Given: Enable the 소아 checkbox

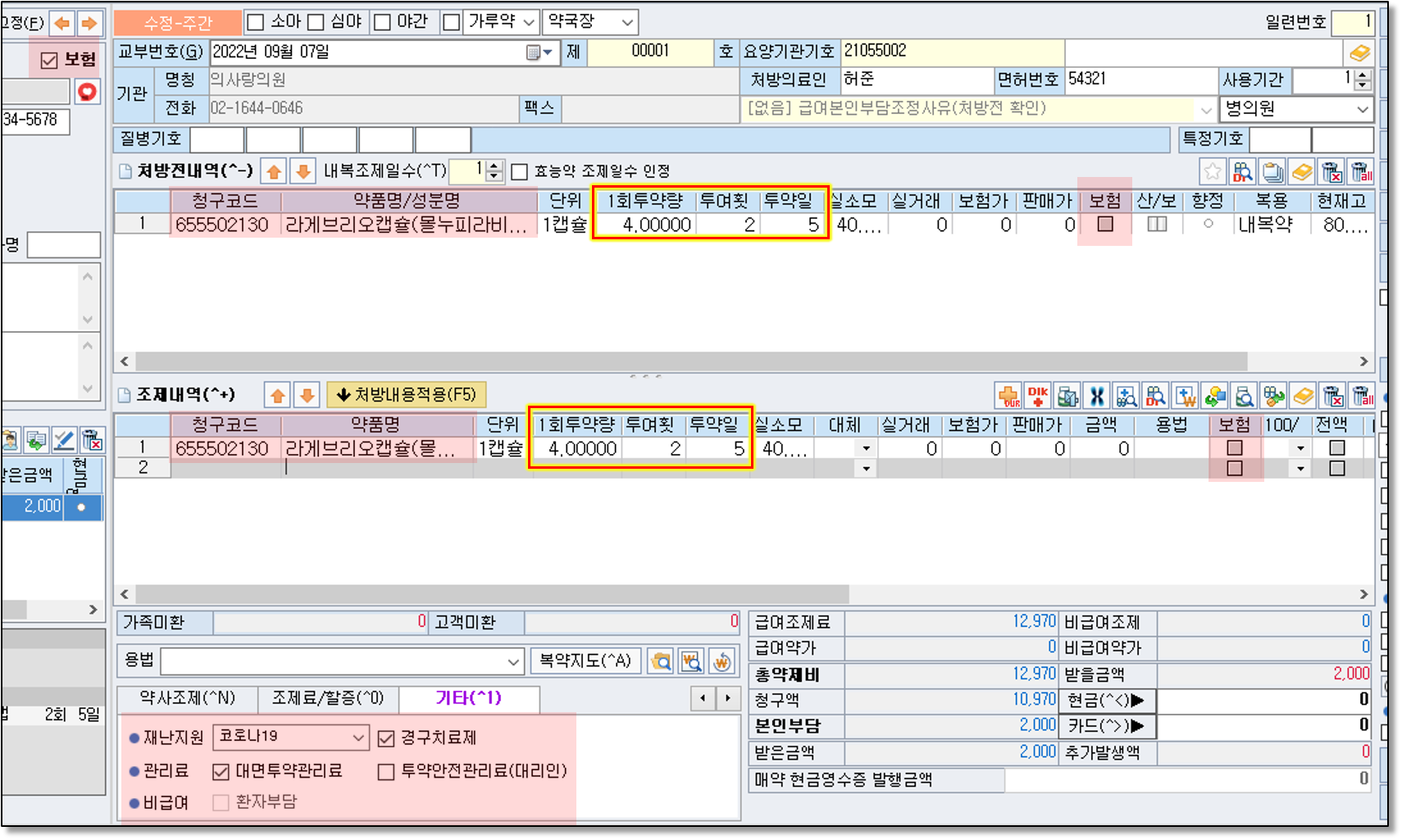Looking at the screenshot, I should [256, 22].
